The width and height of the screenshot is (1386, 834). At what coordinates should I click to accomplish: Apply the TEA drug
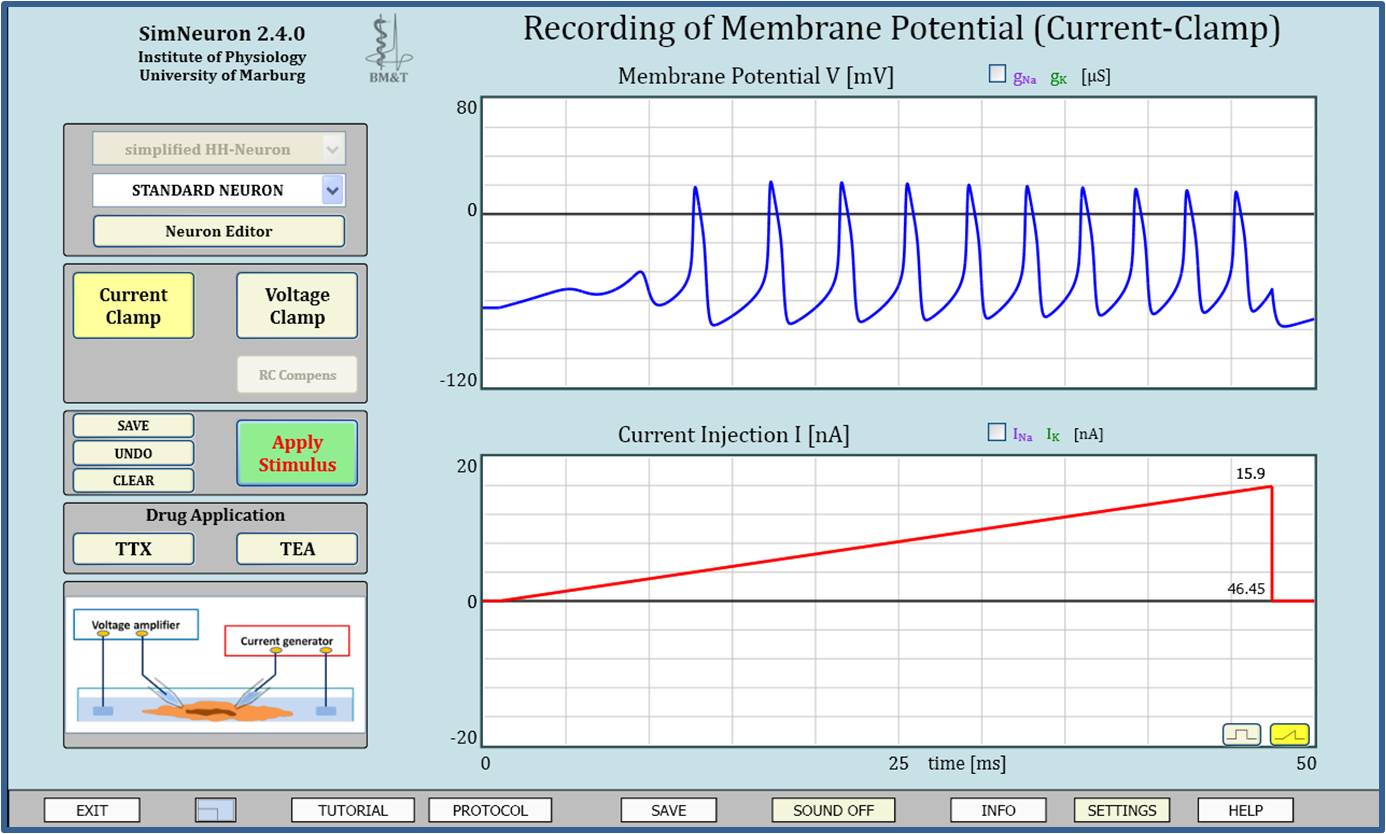297,549
